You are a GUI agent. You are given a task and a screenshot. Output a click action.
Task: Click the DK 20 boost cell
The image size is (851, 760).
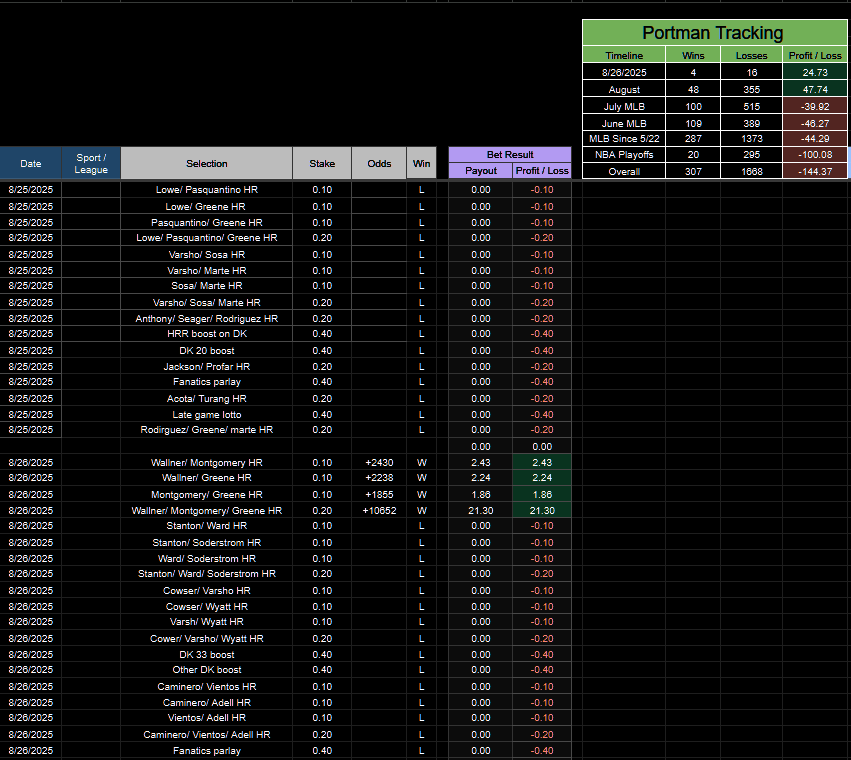207,351
